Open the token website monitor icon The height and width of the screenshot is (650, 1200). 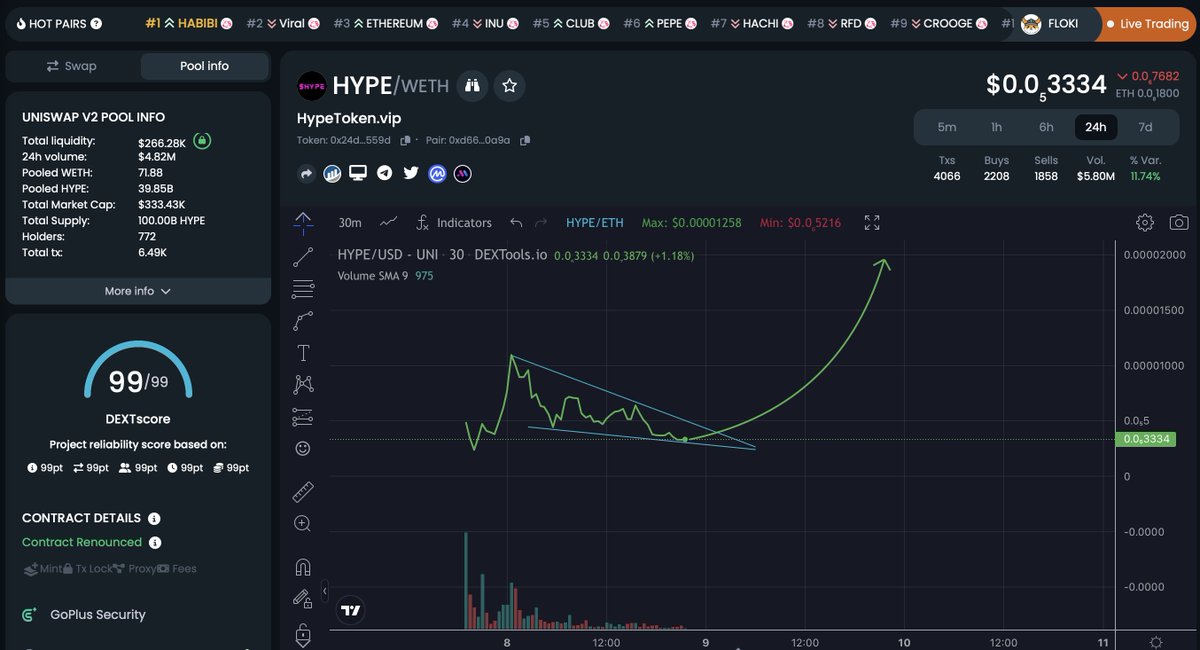click(x=358, y=173)
